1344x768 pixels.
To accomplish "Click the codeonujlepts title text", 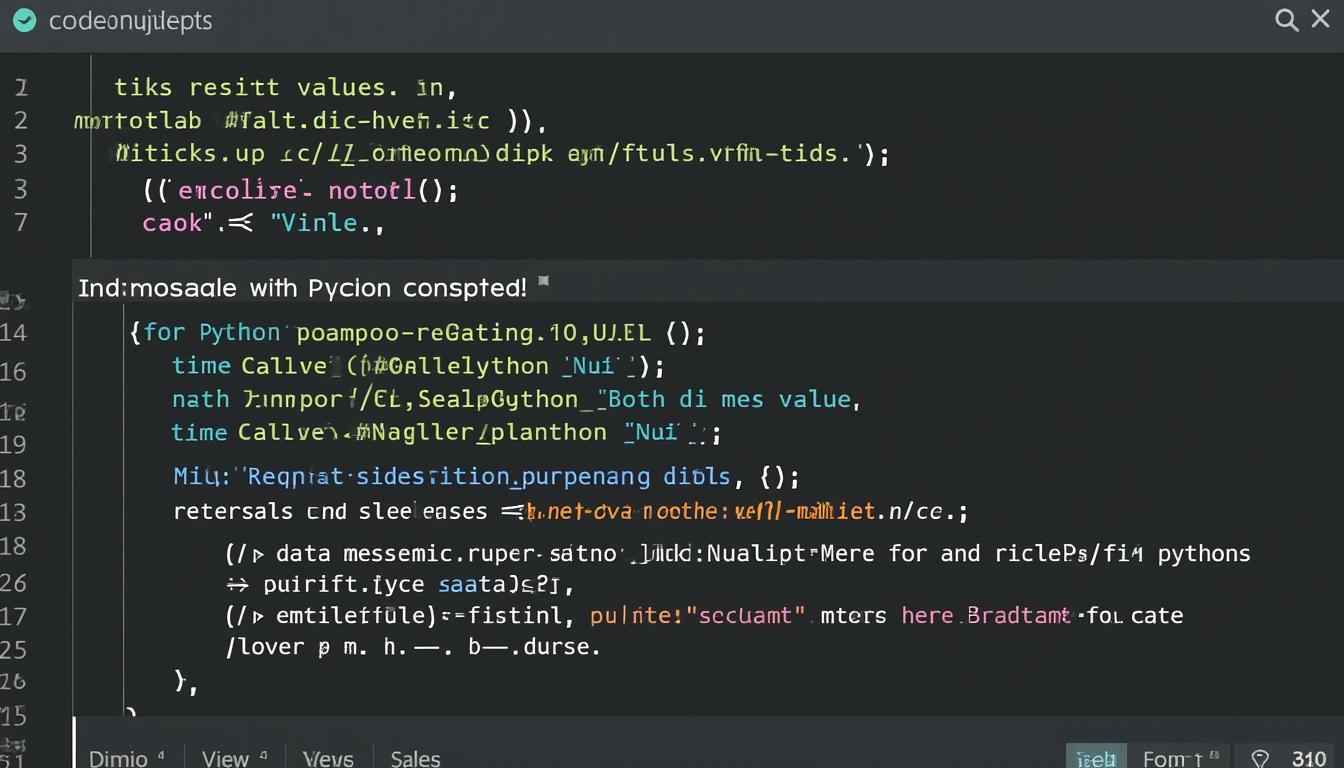I will 131,20.
